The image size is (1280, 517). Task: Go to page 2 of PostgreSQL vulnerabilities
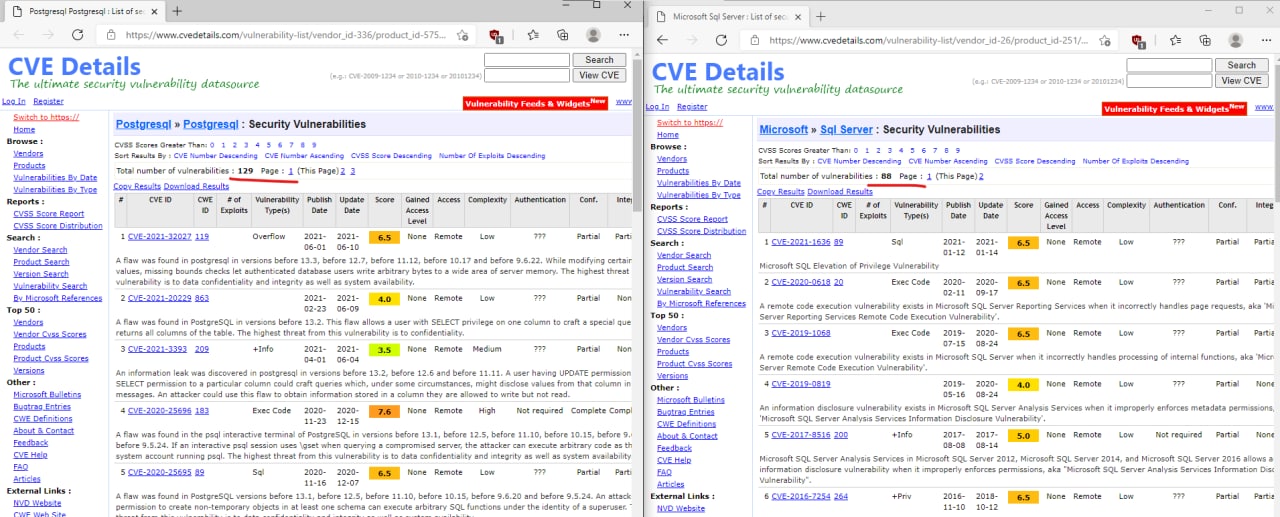point(343,171)
